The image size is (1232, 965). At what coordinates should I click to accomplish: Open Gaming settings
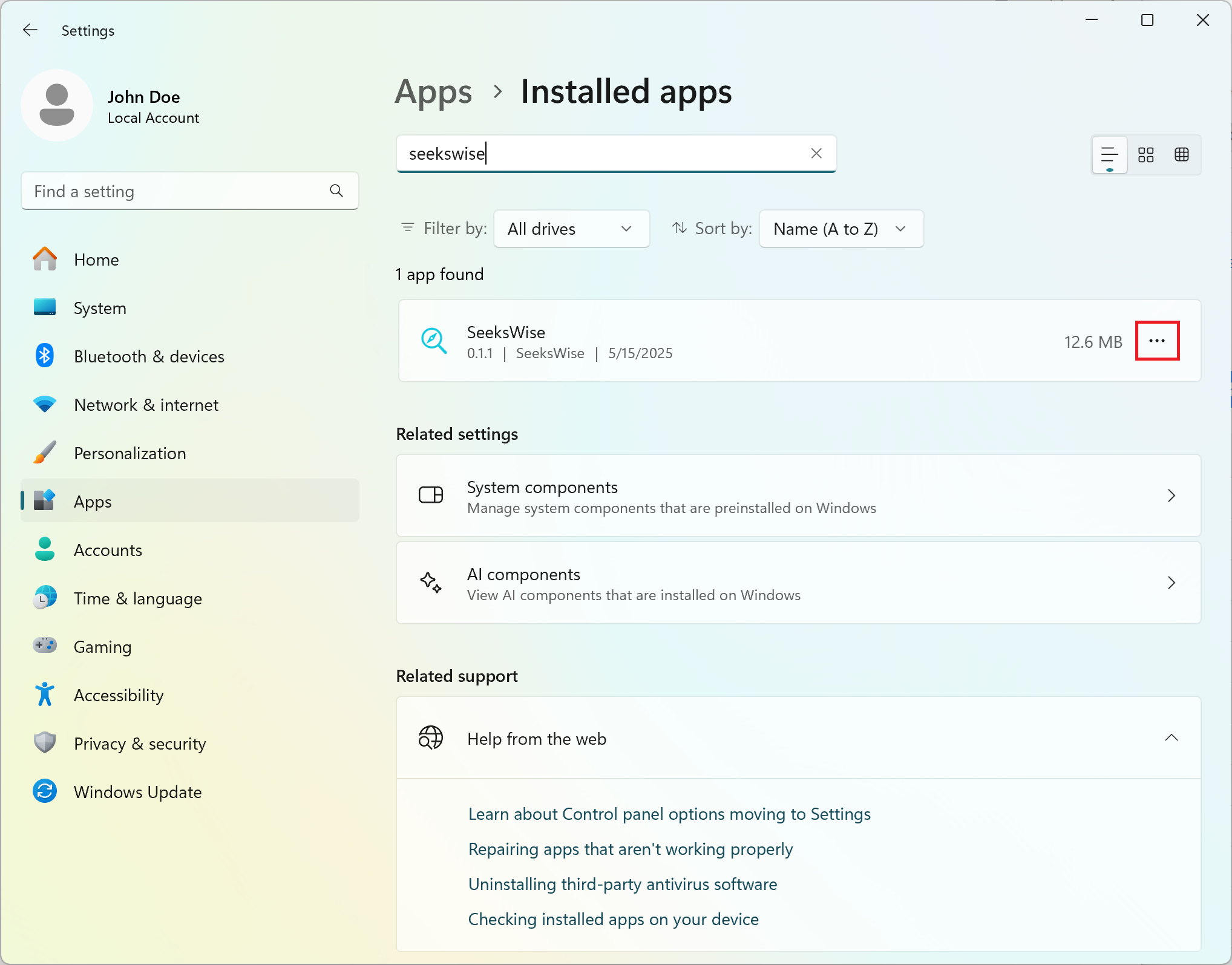[x=190, y=647]
